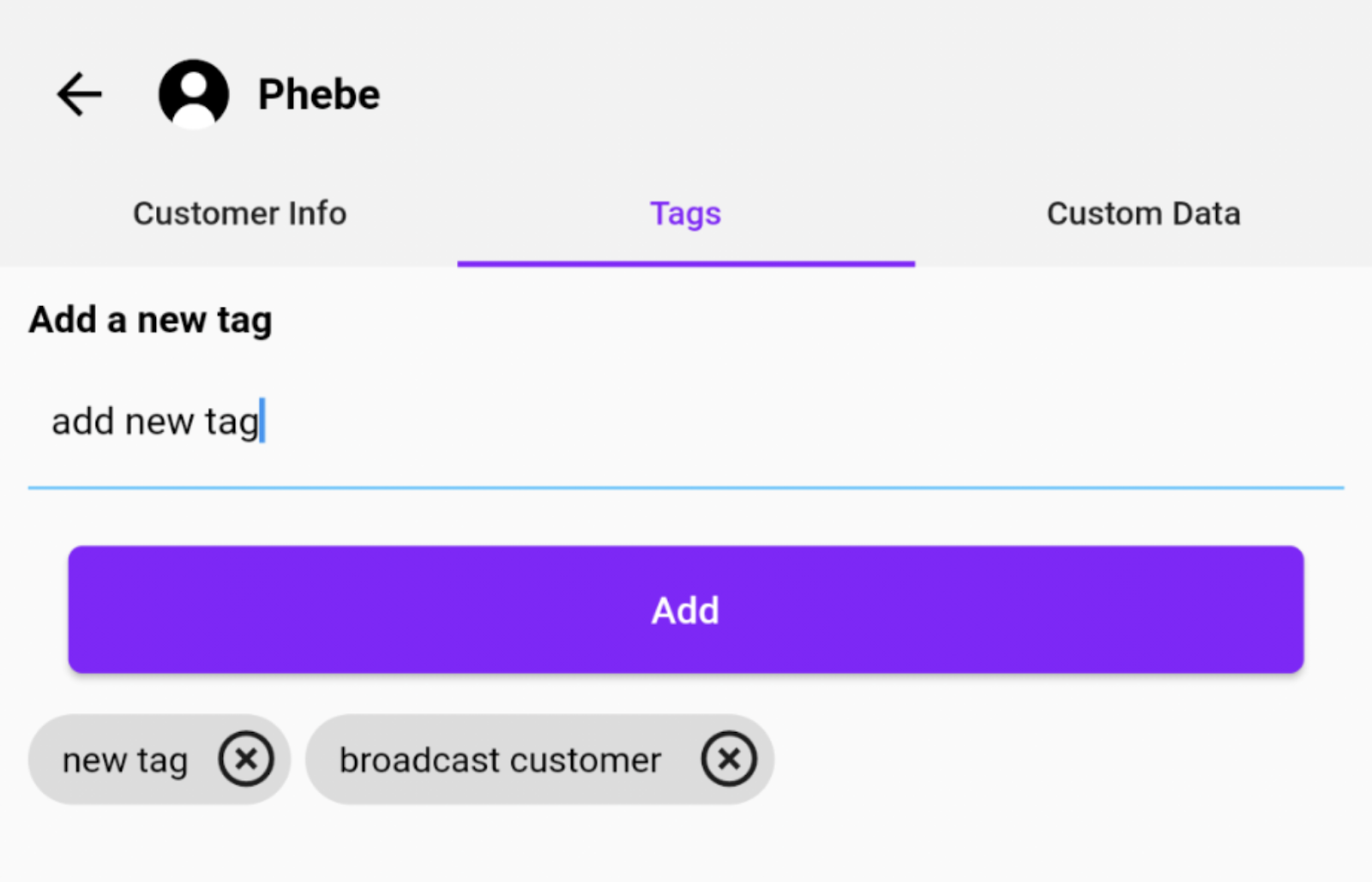Place cursor in the "add new tag" text
The image size is (1372, 882).
[x=155, y=422]
